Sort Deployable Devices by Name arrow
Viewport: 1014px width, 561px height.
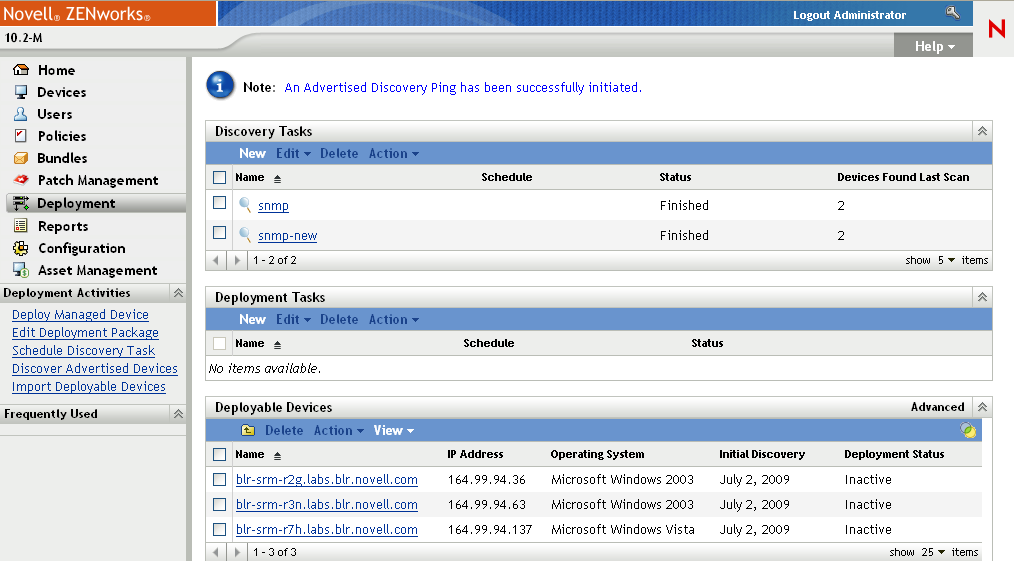tap(277, 456)
